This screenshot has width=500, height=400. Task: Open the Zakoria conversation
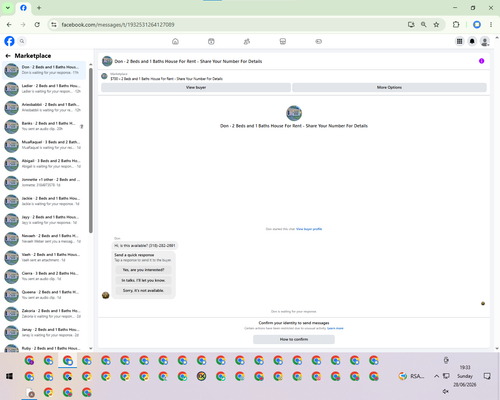click(44, 313)
